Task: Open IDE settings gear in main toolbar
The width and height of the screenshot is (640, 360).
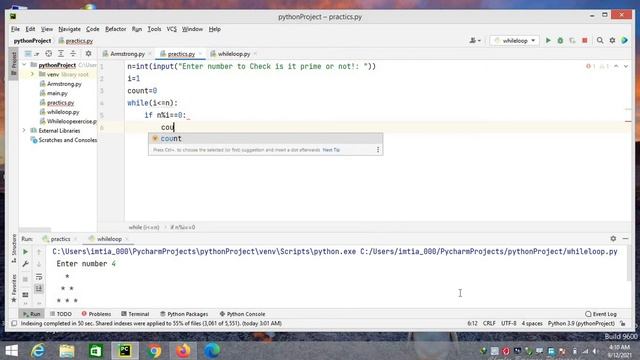Action: tap(612, 40)
